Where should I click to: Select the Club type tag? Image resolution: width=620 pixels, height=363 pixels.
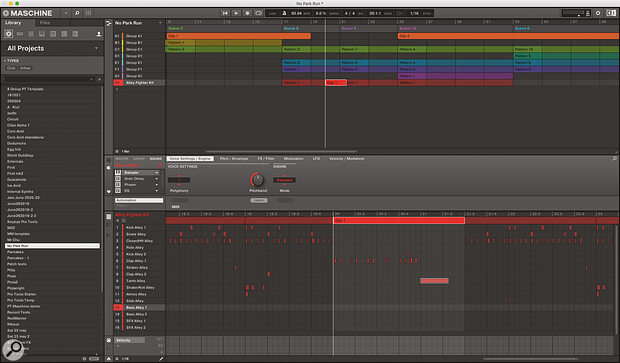pos(11,68)
